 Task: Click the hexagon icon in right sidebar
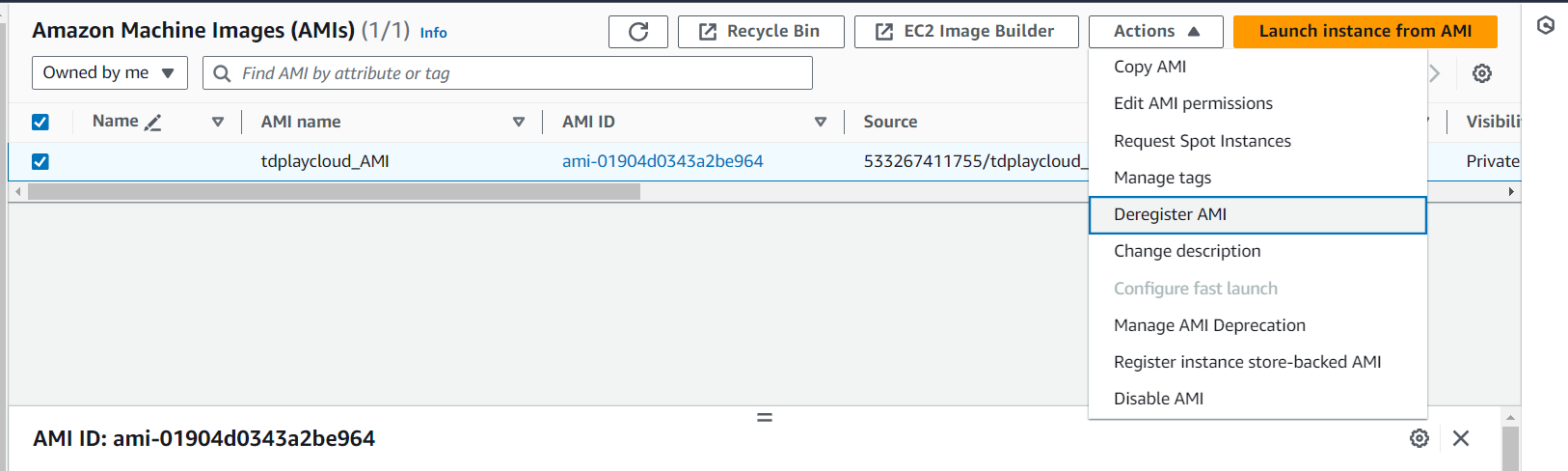pyautogui.click(x=1546, y=26)
